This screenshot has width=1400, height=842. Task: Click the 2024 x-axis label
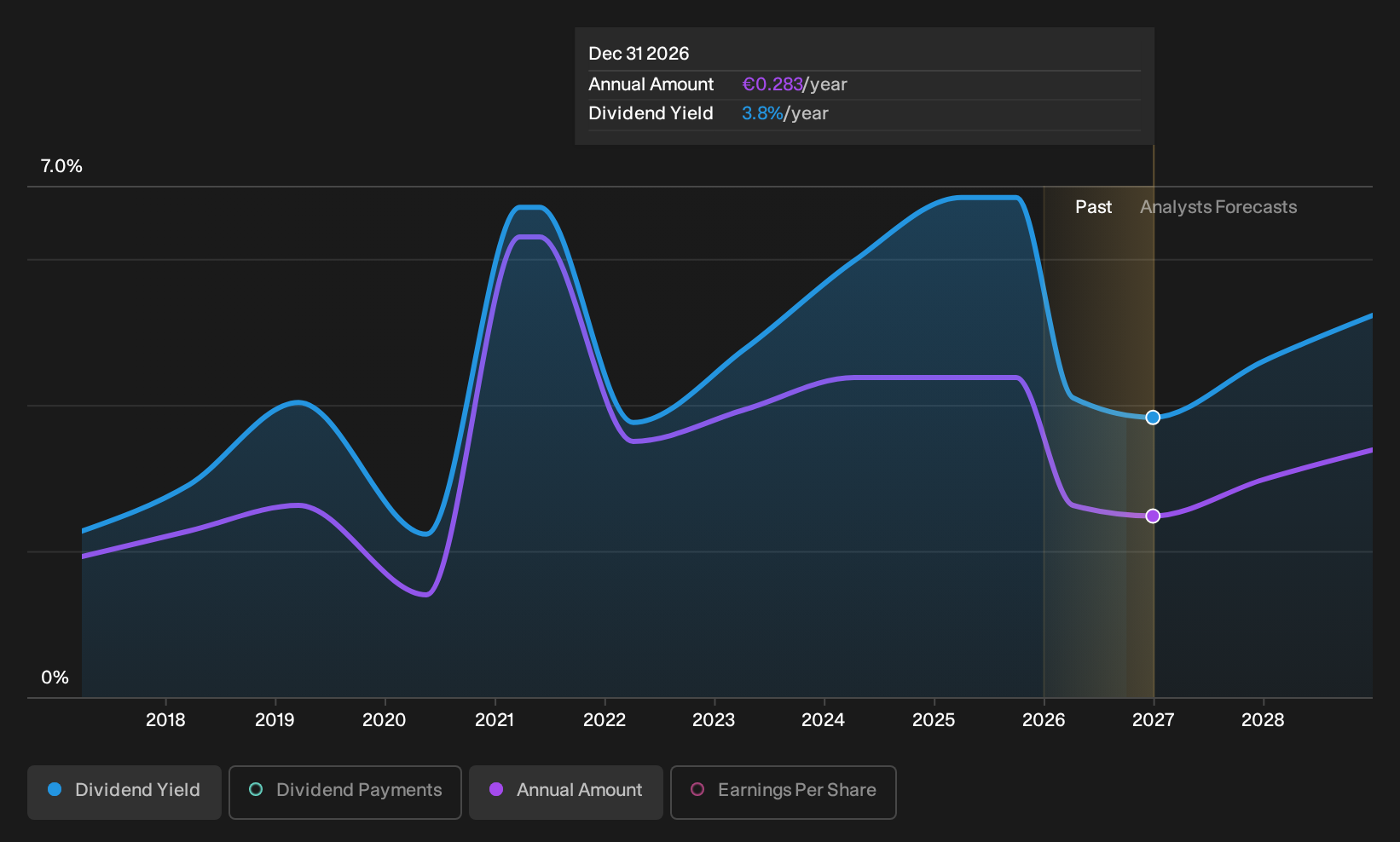coord(824,720)
